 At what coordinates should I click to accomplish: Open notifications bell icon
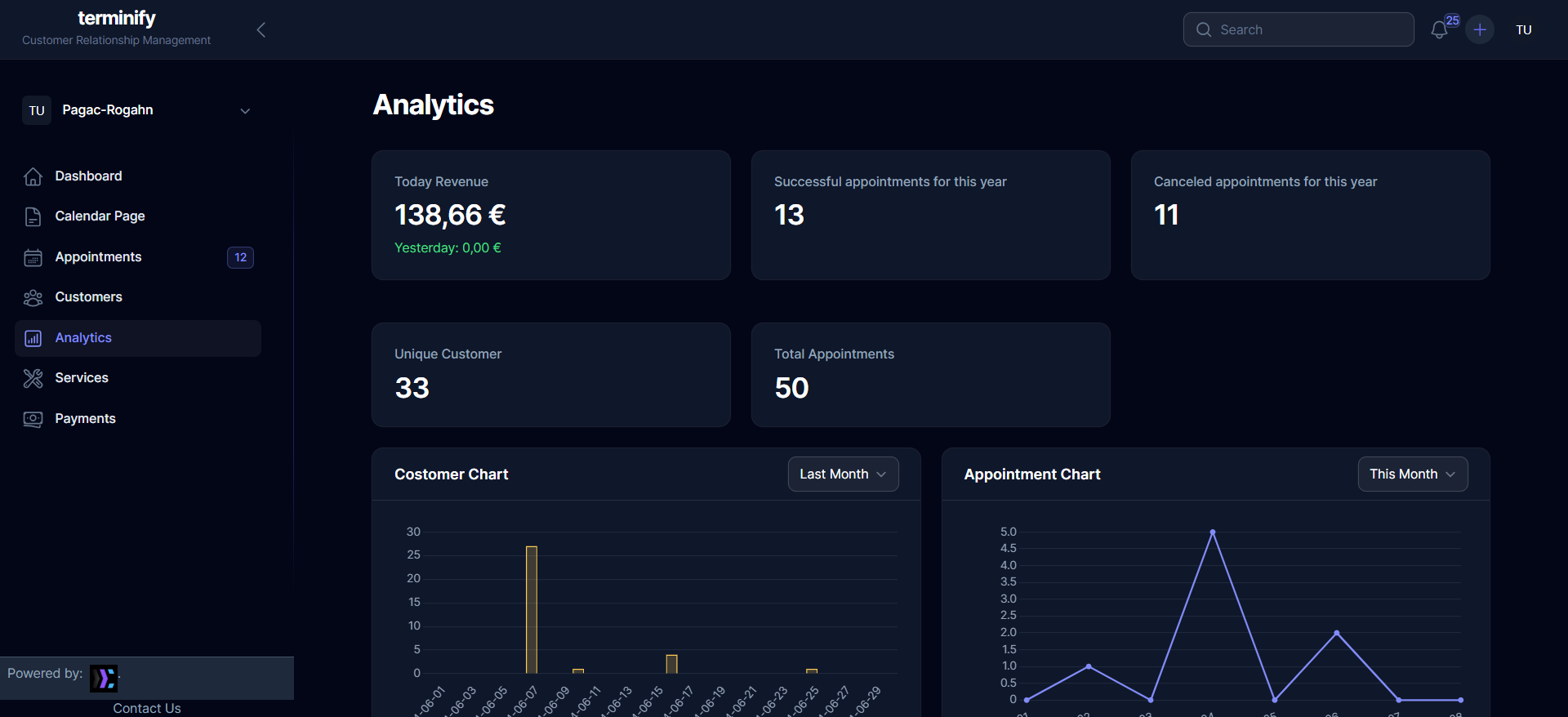point(1439,30)
